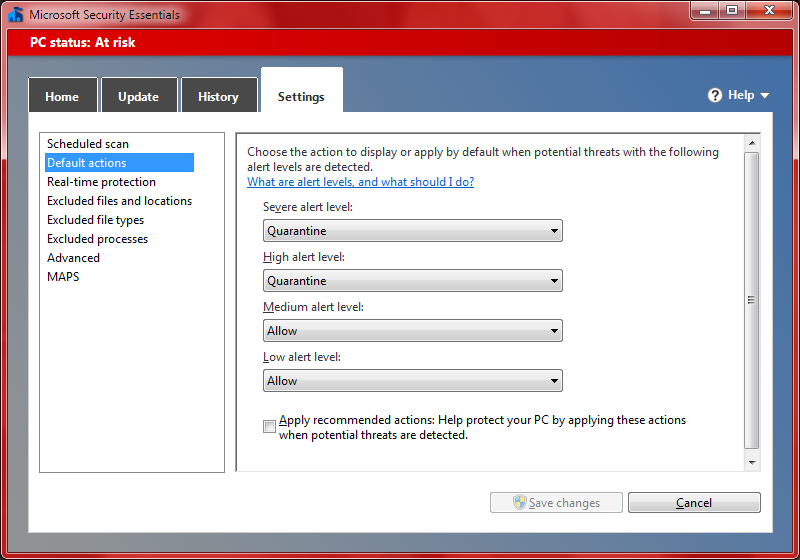The width and height of the screenshot is (800, 560).
Task: Select Default actions in settings list
Action: [119, 163]
